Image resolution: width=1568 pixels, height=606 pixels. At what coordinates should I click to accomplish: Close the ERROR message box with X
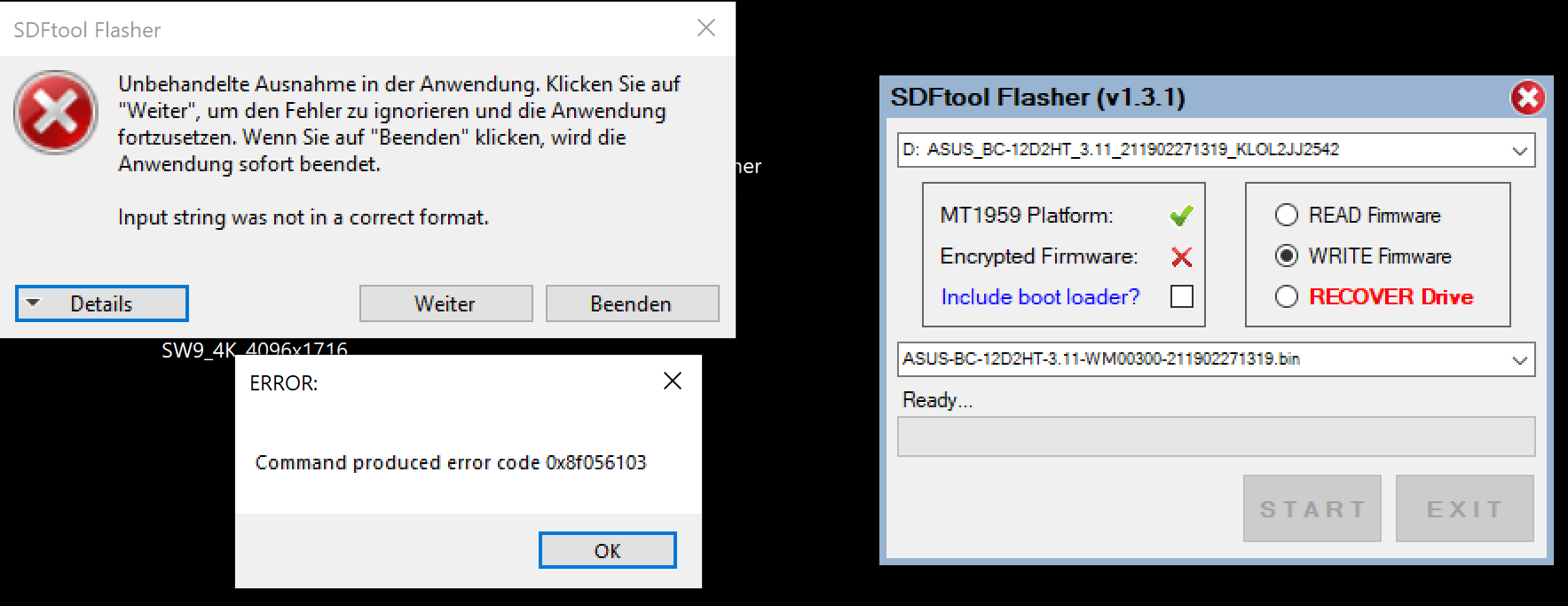(673, 381)
